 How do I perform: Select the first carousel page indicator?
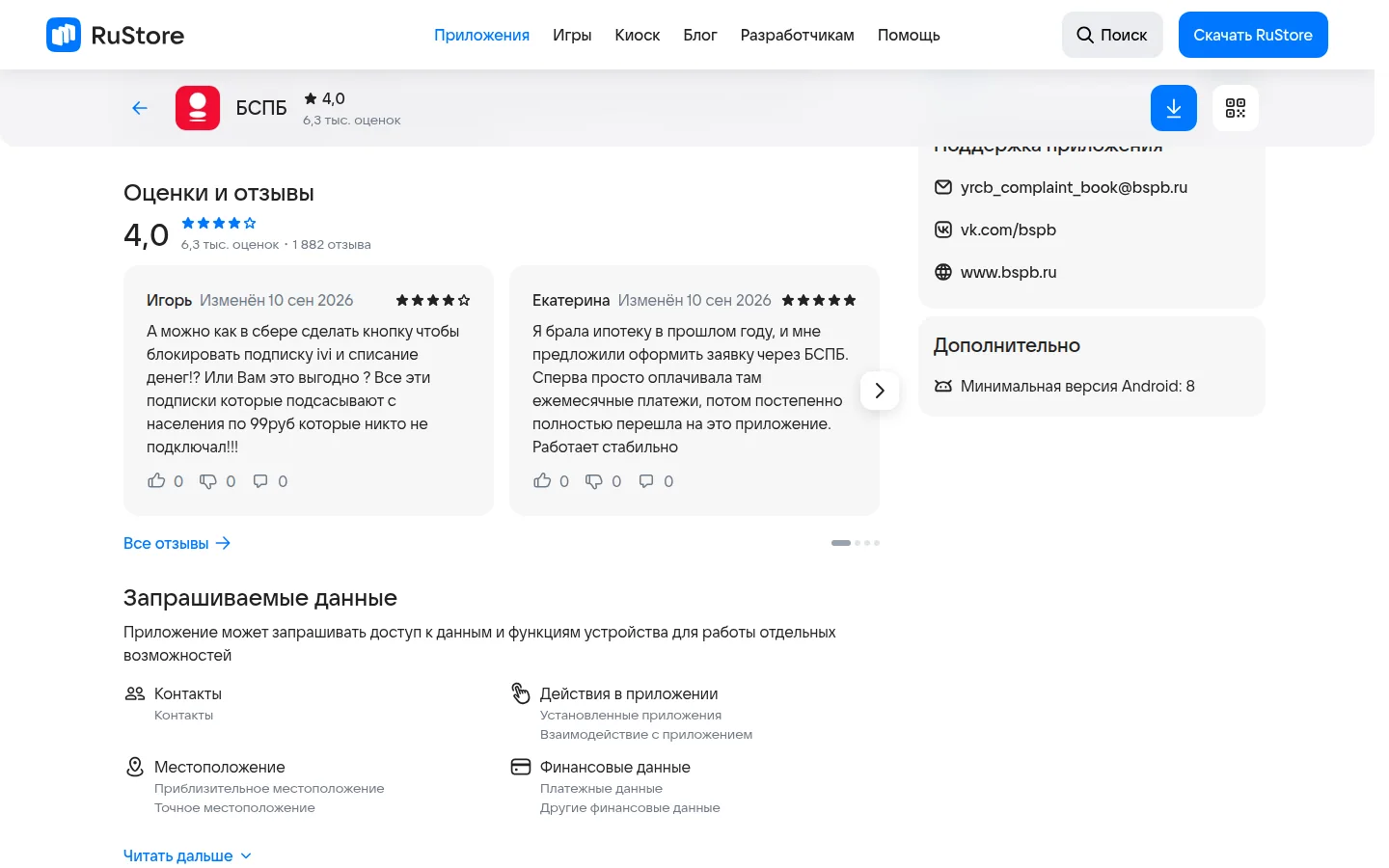[x=841, y=543]
